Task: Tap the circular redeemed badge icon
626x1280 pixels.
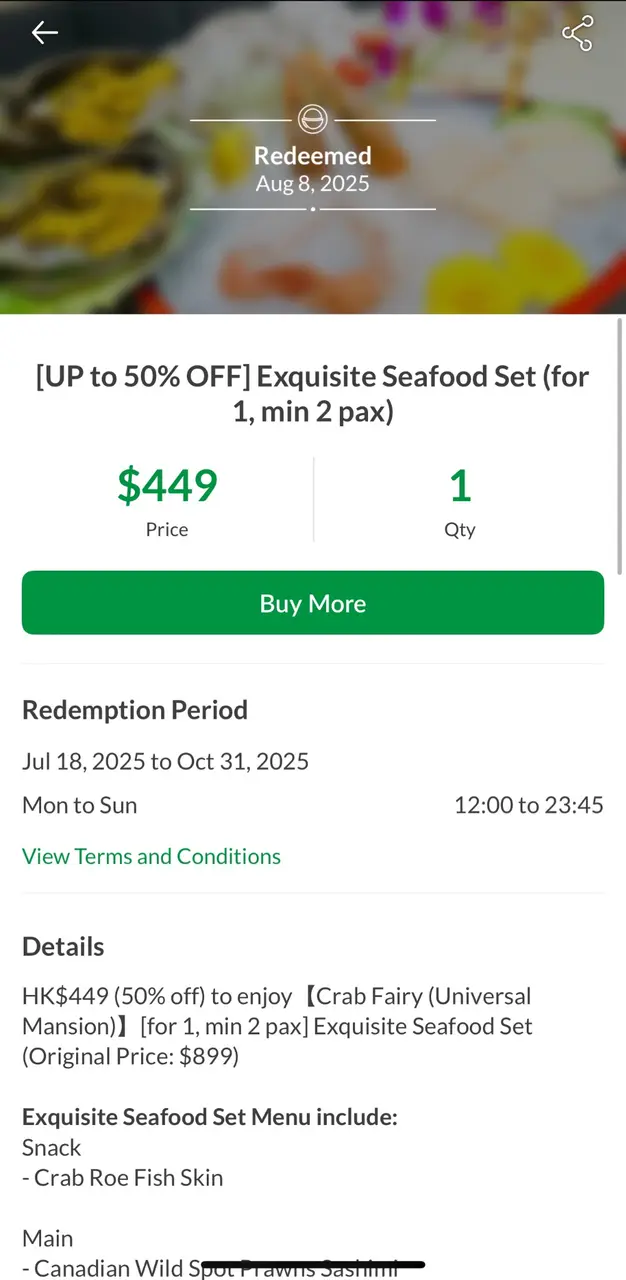Action: tap(313, 120)
